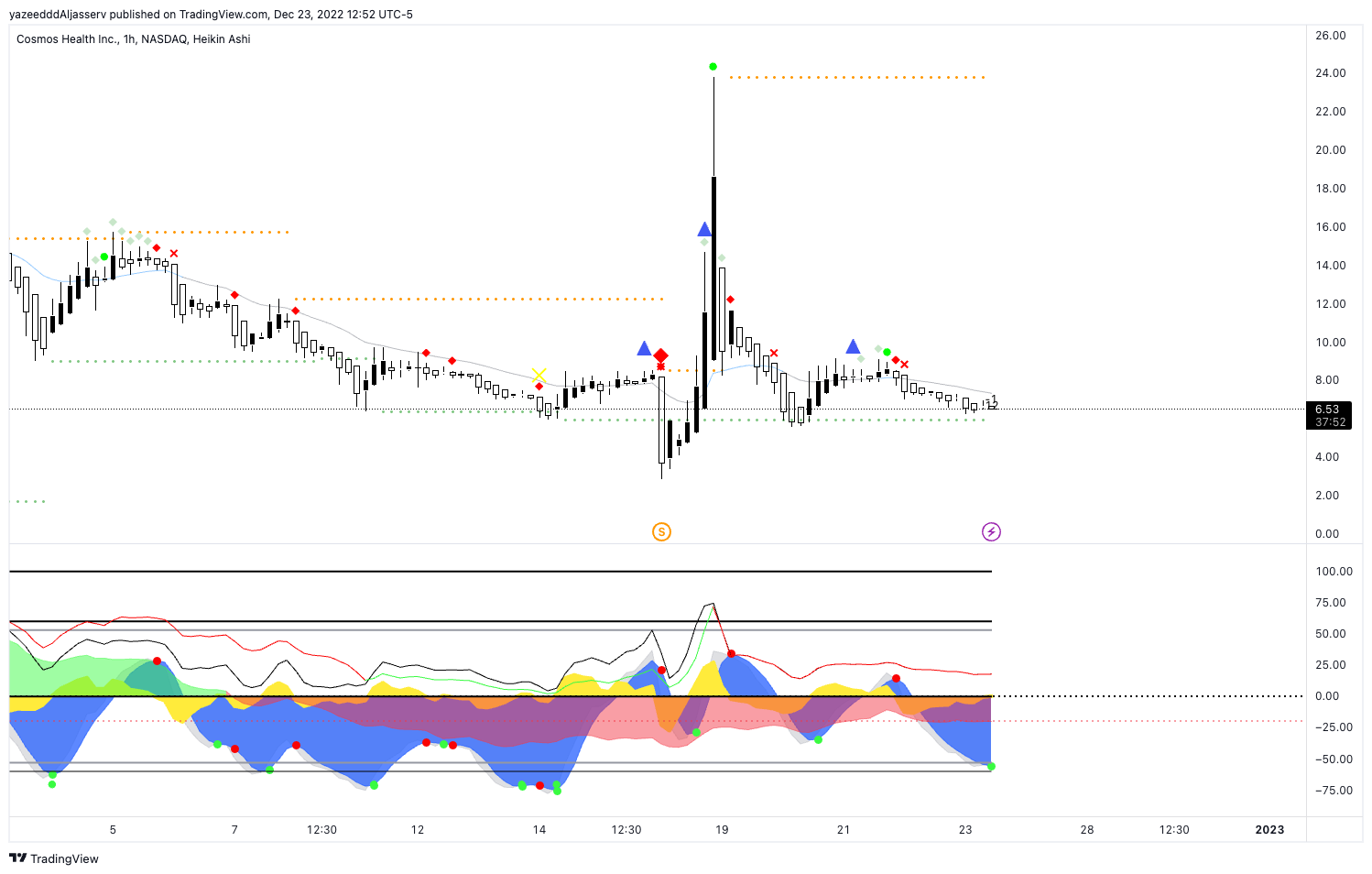Viewport: 1372px width, 874px height.
Task: Click the 21 date on time axis
Action: (x=844, y=830)
